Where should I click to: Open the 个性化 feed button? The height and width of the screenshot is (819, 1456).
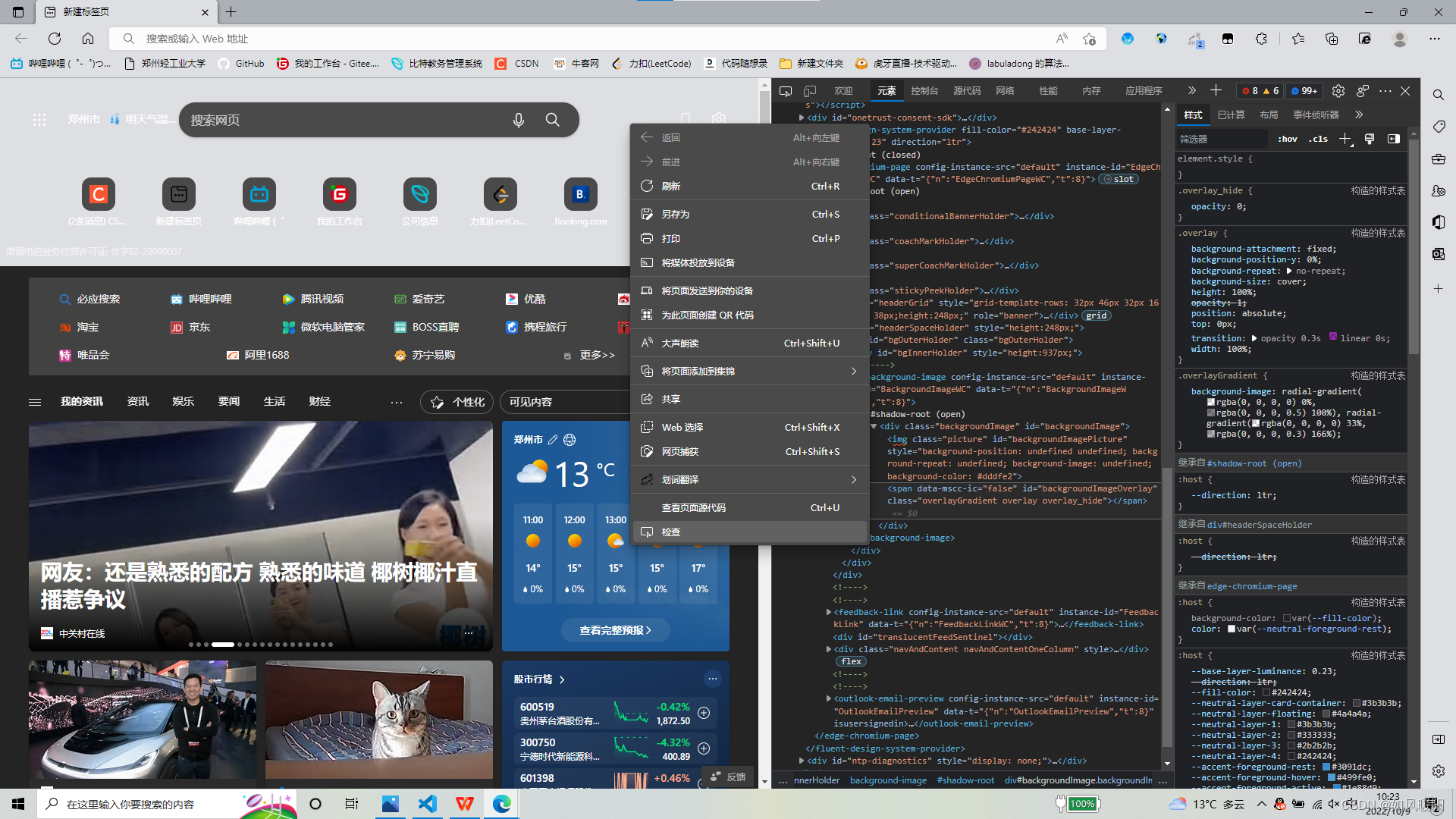click(x=457, y=402)
